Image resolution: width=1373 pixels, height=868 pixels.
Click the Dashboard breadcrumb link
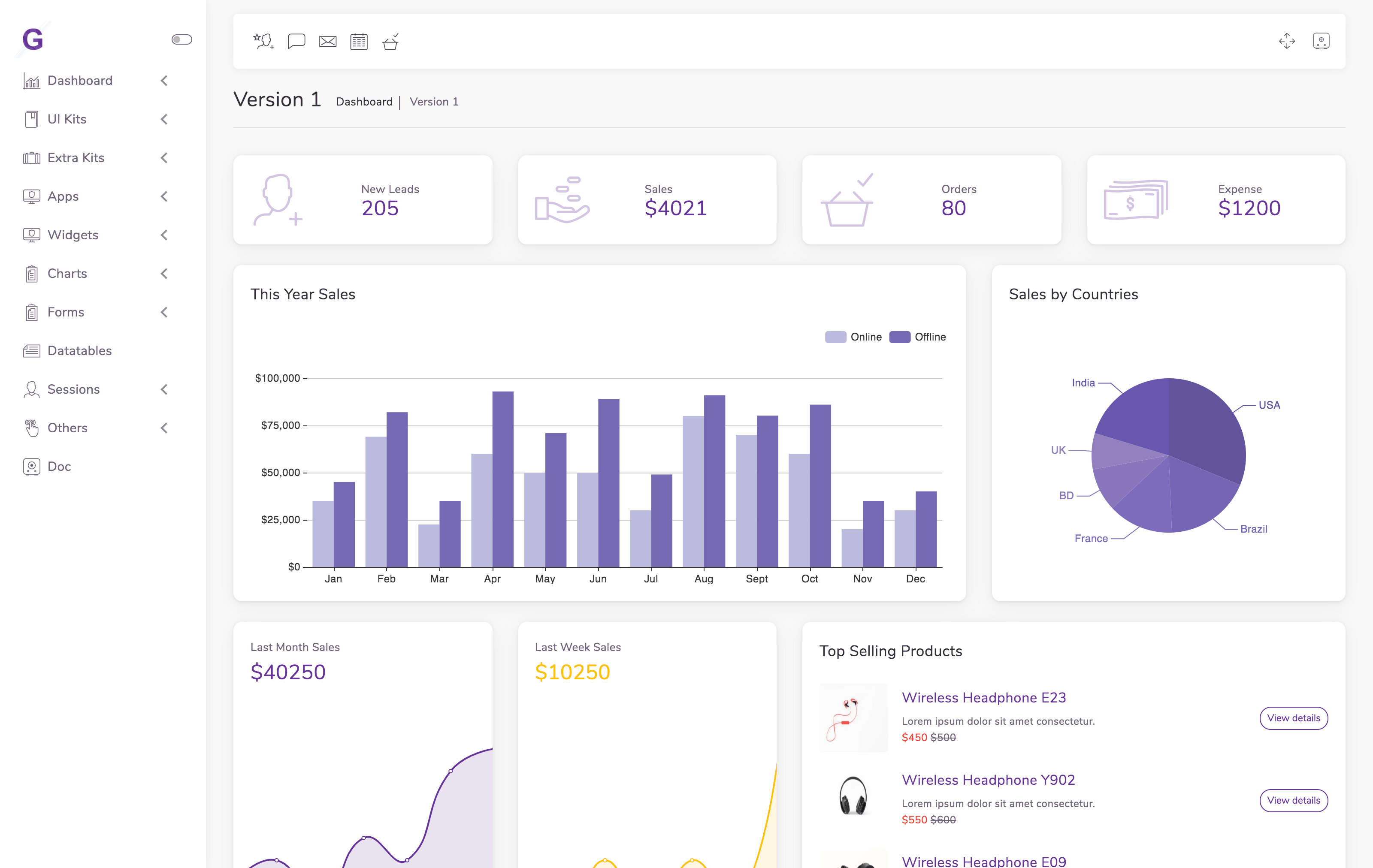(364, 102)
